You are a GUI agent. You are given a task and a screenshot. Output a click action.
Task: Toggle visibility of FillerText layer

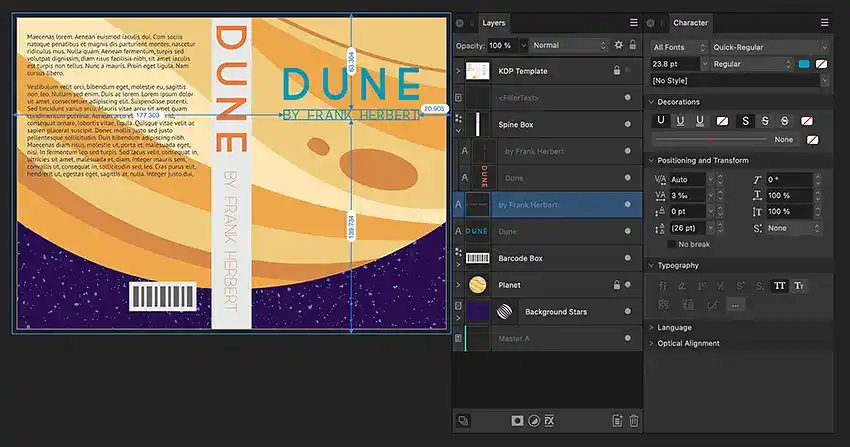pyautogui.click(x=627, y=98)
